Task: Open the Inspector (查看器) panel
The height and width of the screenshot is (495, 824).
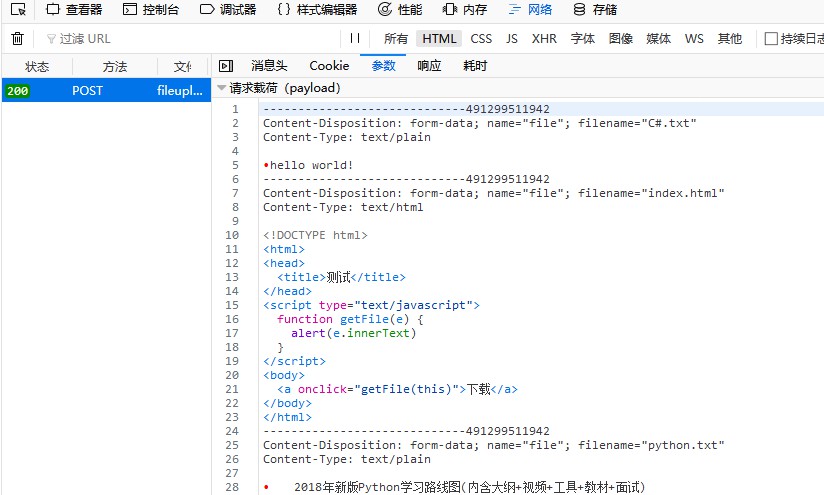Action: pos(74,9)
